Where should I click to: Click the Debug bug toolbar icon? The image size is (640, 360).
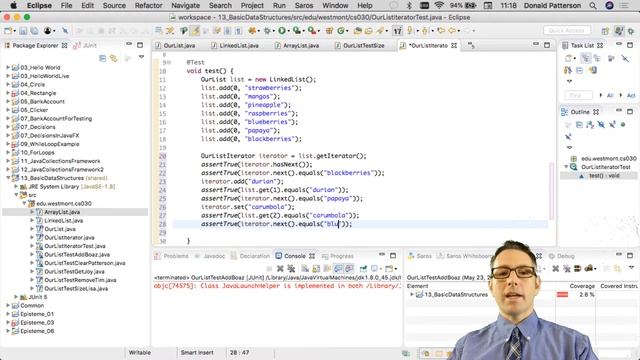pyautogui.click(x=267, y=31)
